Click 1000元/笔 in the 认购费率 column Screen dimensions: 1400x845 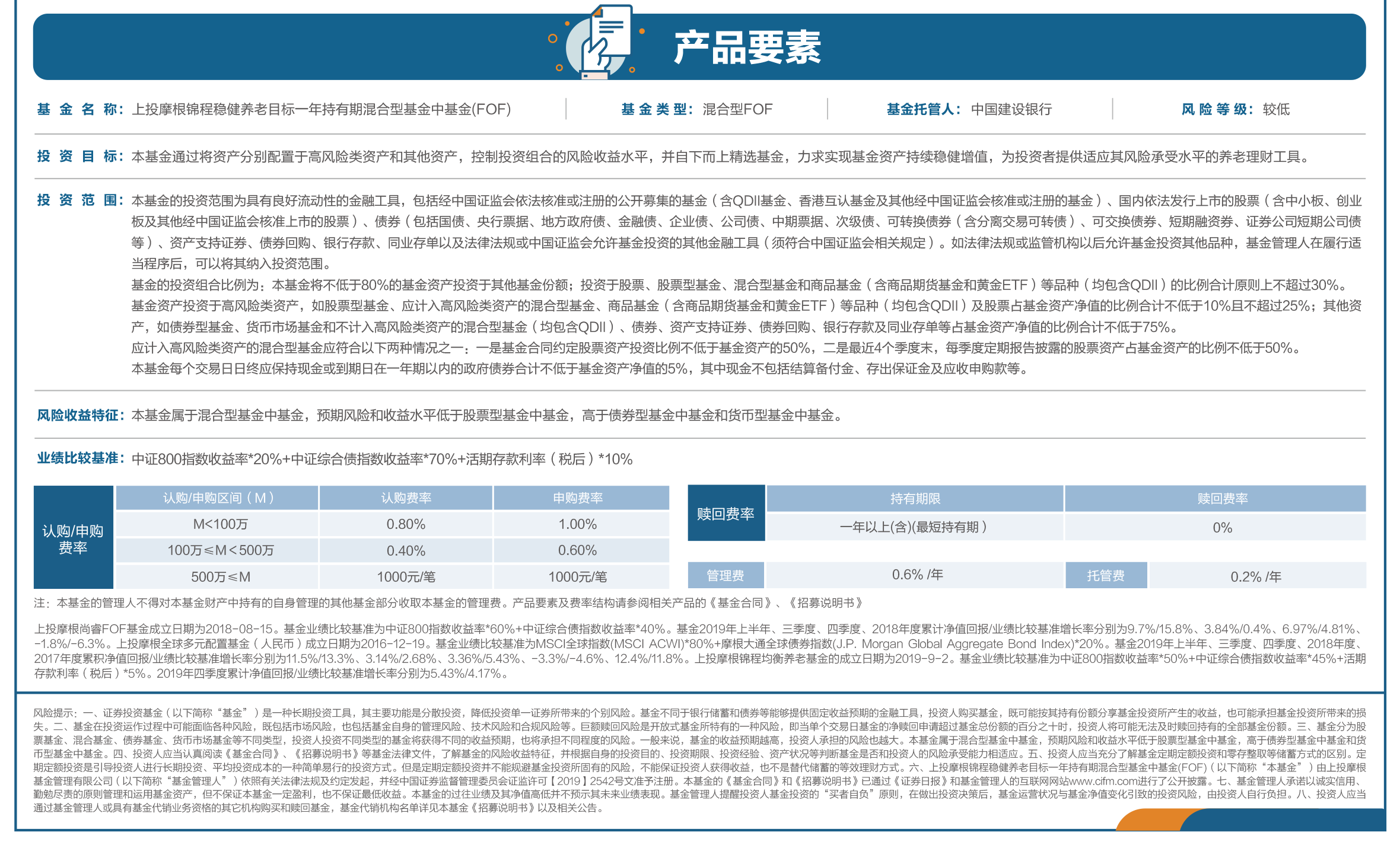point(406,576)
